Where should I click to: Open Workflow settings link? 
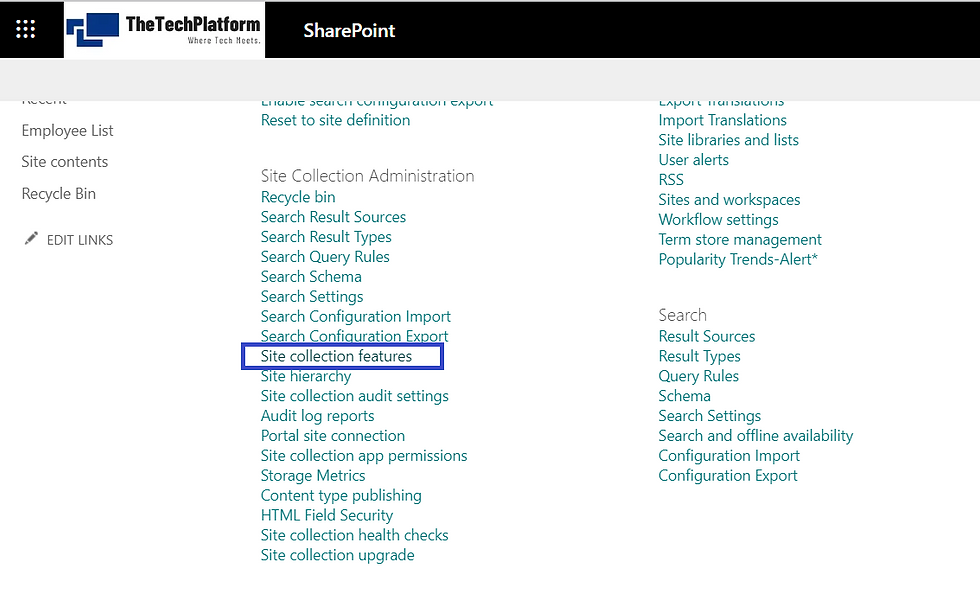click(718, 220)
